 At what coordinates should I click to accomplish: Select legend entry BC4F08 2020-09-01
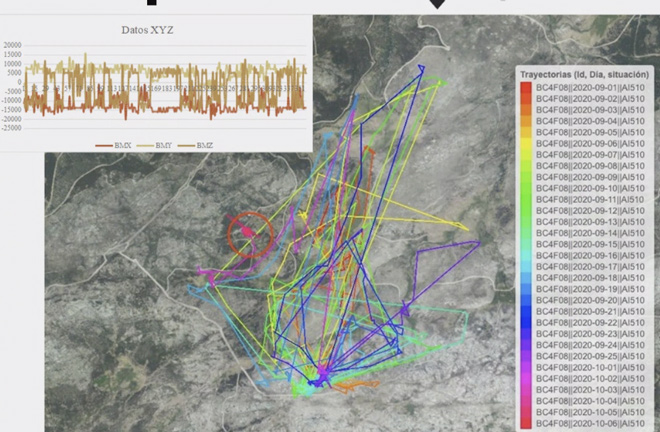click(590, 88)
